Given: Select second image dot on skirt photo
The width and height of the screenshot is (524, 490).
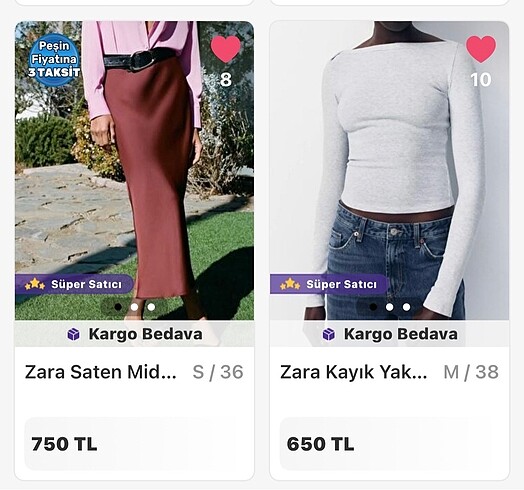Looking at the screenshot, I should (134, 307).
